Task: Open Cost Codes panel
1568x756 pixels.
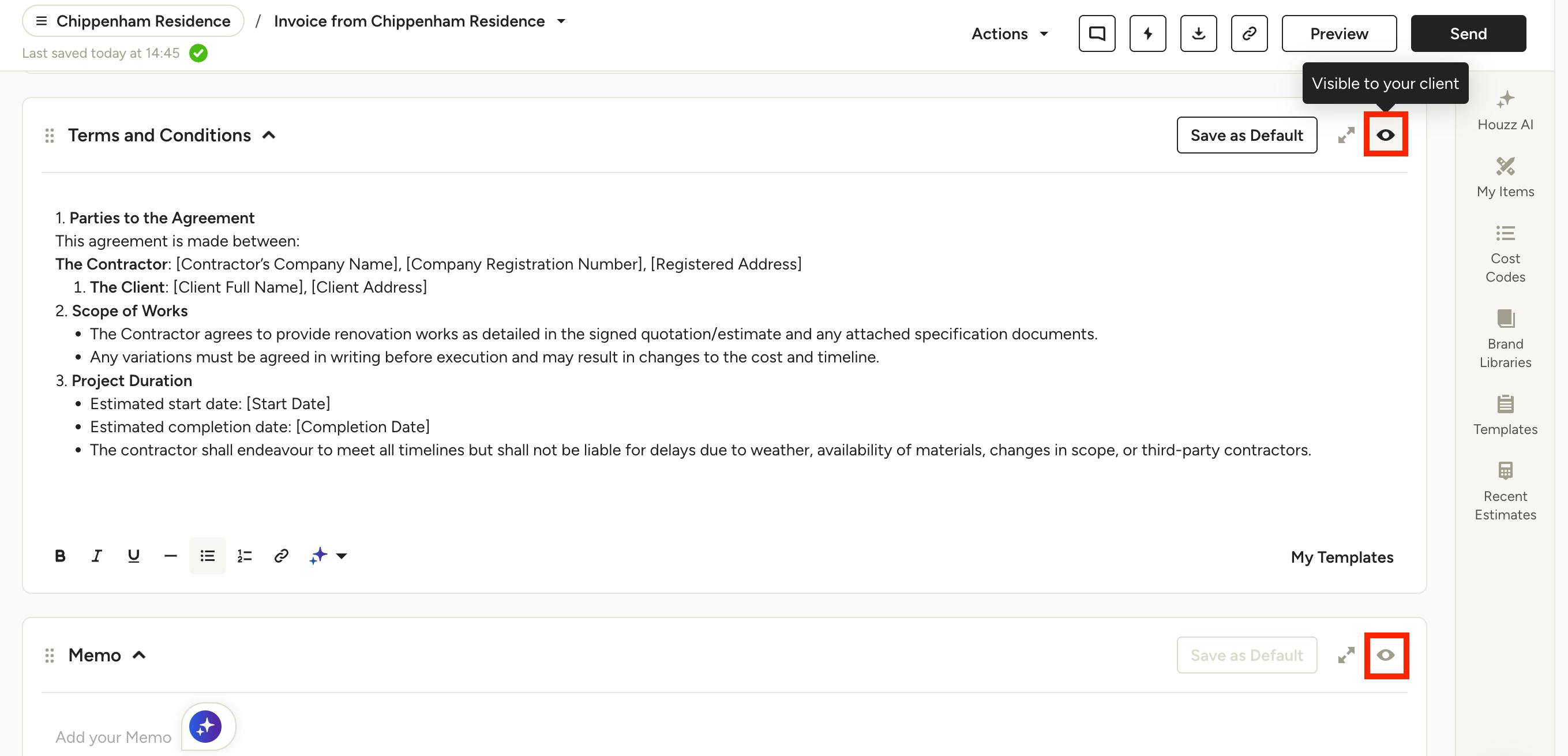Action: pos(1505,254)
